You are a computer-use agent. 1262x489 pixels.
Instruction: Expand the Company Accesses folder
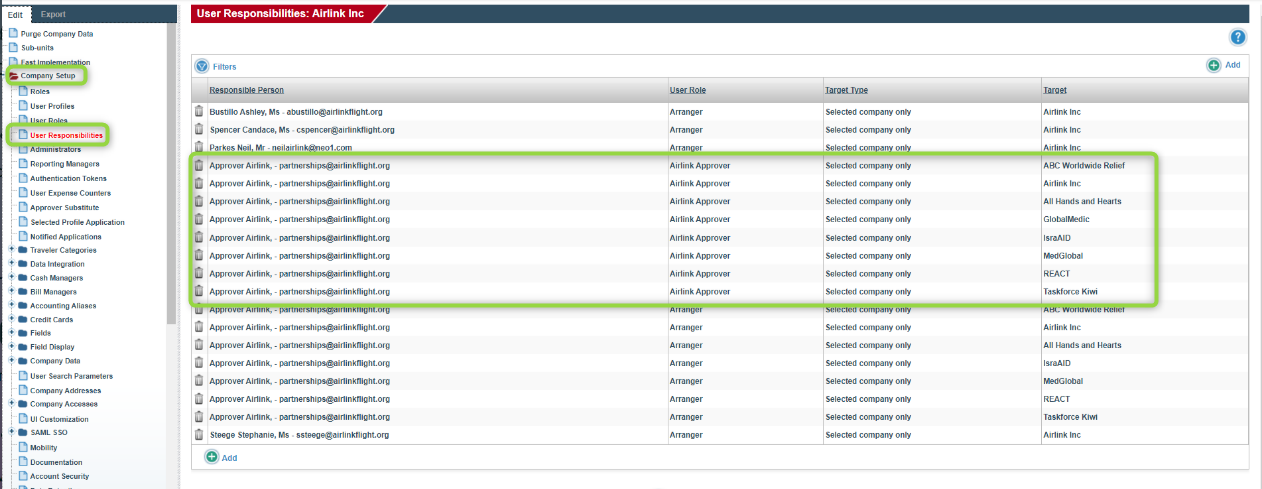pyautogui.click(x=11, y=404)
